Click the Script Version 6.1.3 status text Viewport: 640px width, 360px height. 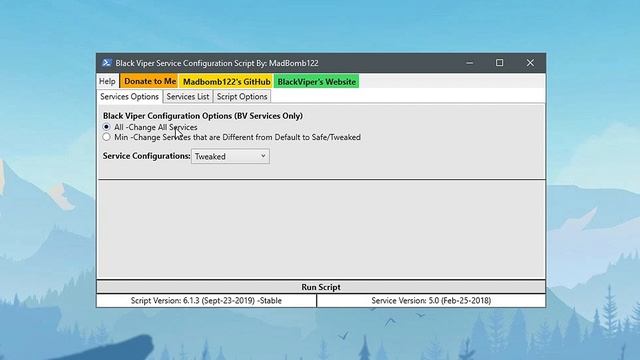pos(206,301)
